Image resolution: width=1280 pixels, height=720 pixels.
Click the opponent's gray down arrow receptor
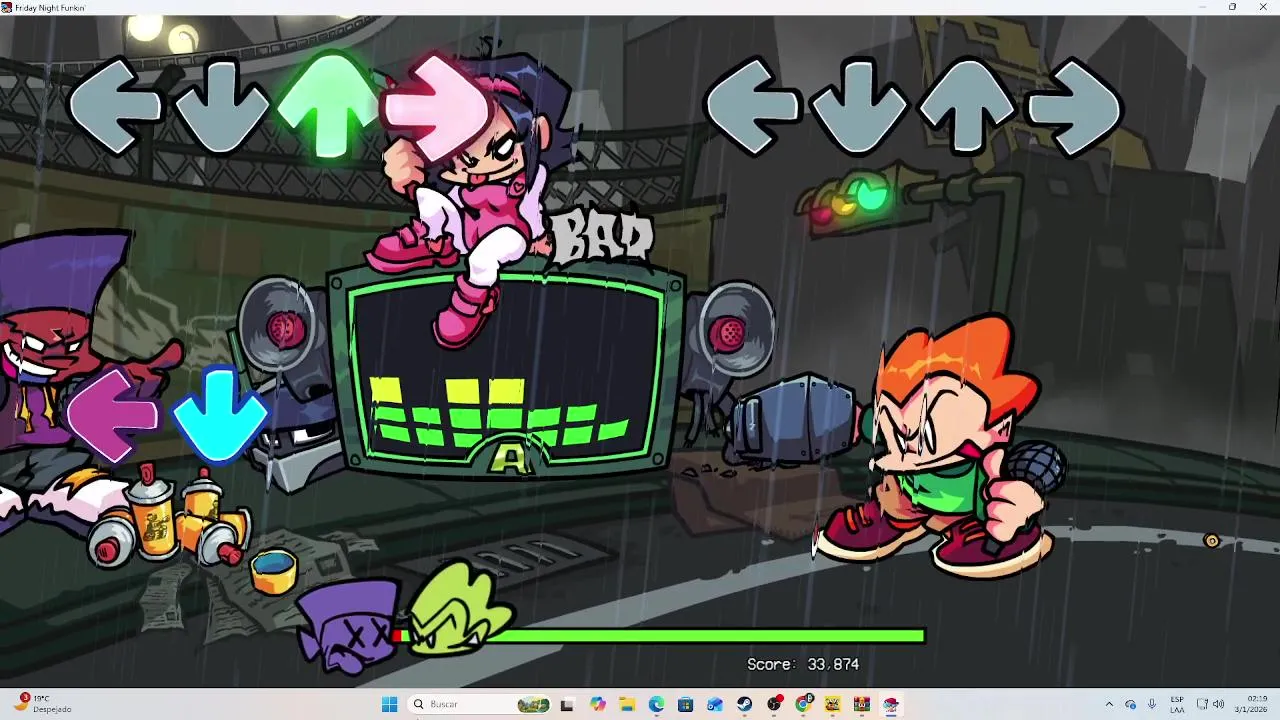pyautogui.click(x=221, y=108)
